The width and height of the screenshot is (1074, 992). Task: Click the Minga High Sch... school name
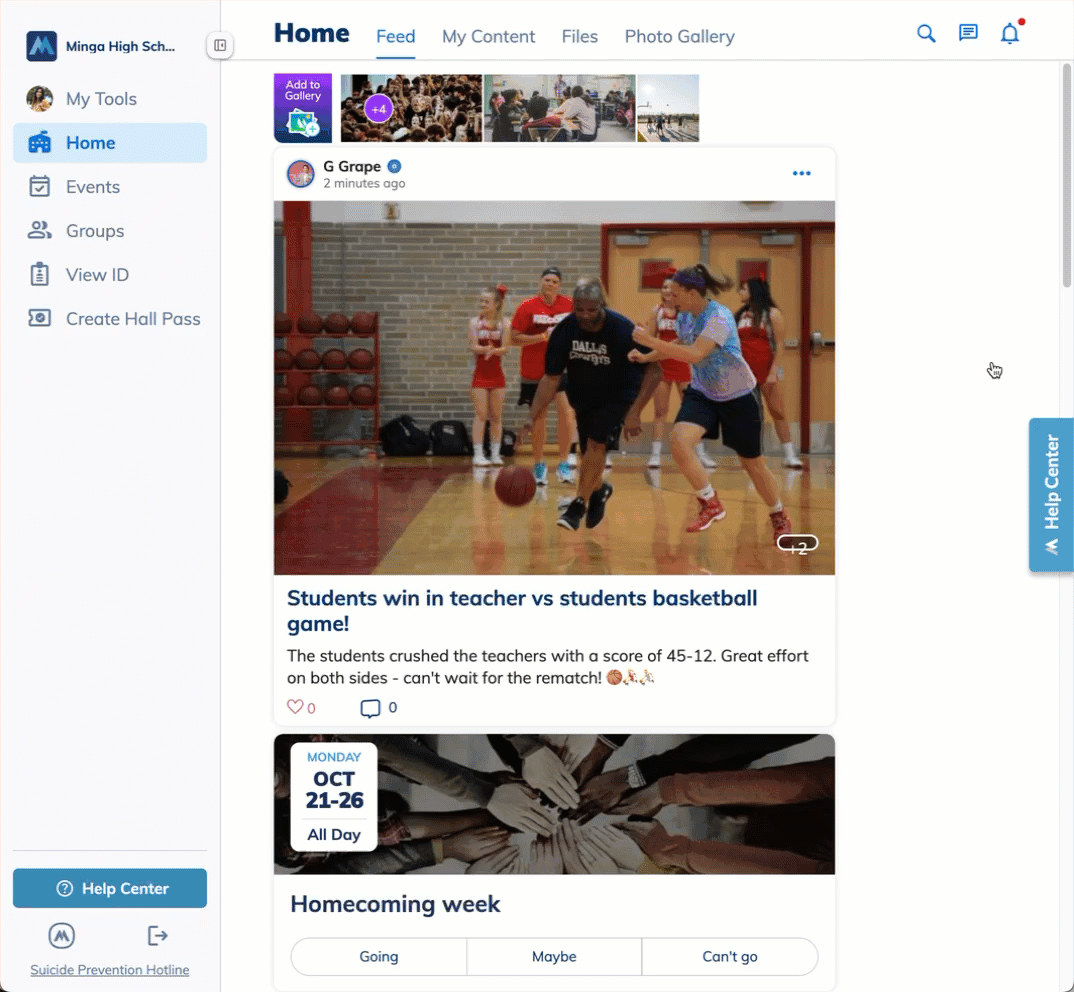(121, 47)
